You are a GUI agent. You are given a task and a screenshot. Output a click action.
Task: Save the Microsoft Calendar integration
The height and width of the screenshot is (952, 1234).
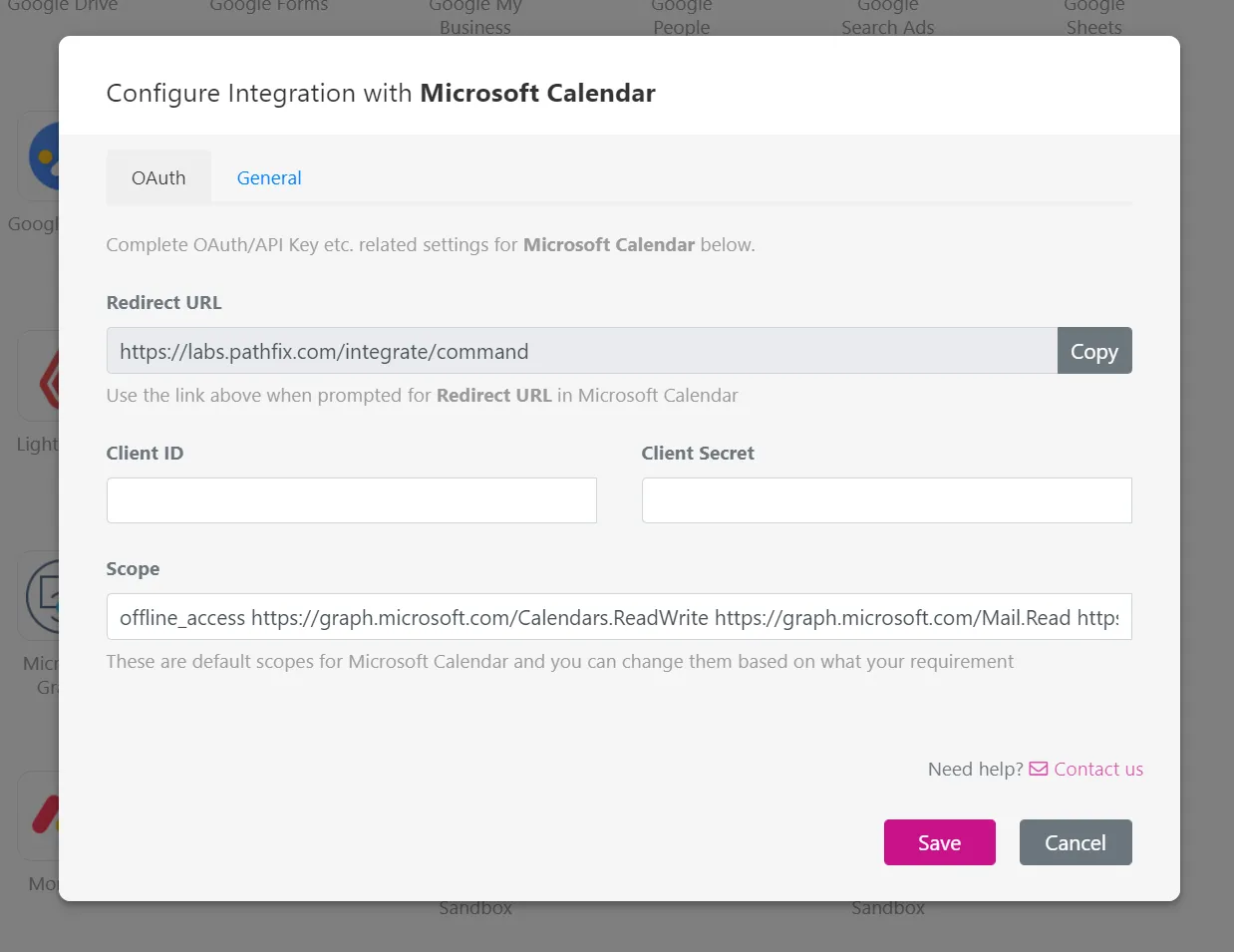940,842
